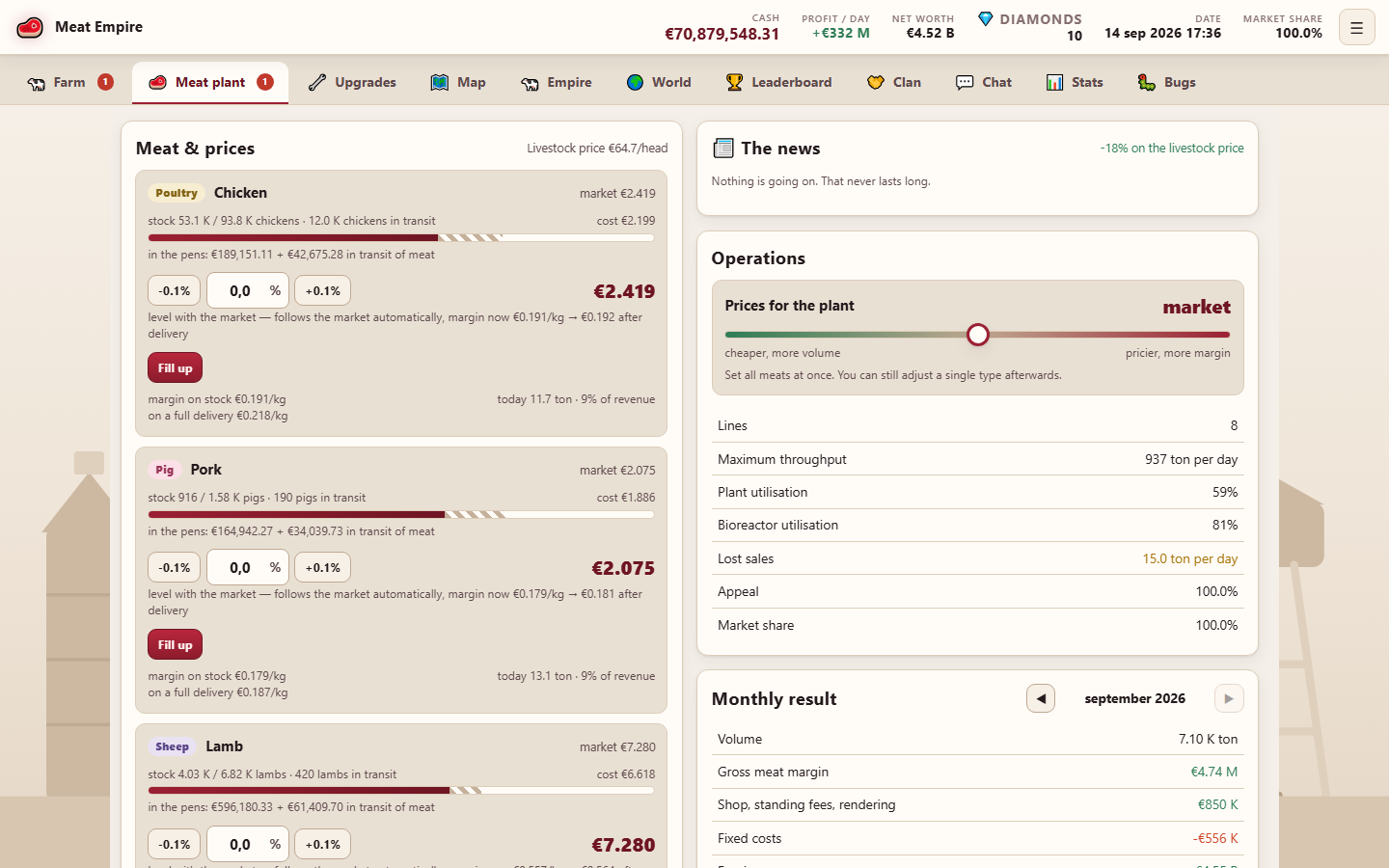Click the Poultry category tag
This screenshot has height=868, width=1389.
click(x=177, y=193)
